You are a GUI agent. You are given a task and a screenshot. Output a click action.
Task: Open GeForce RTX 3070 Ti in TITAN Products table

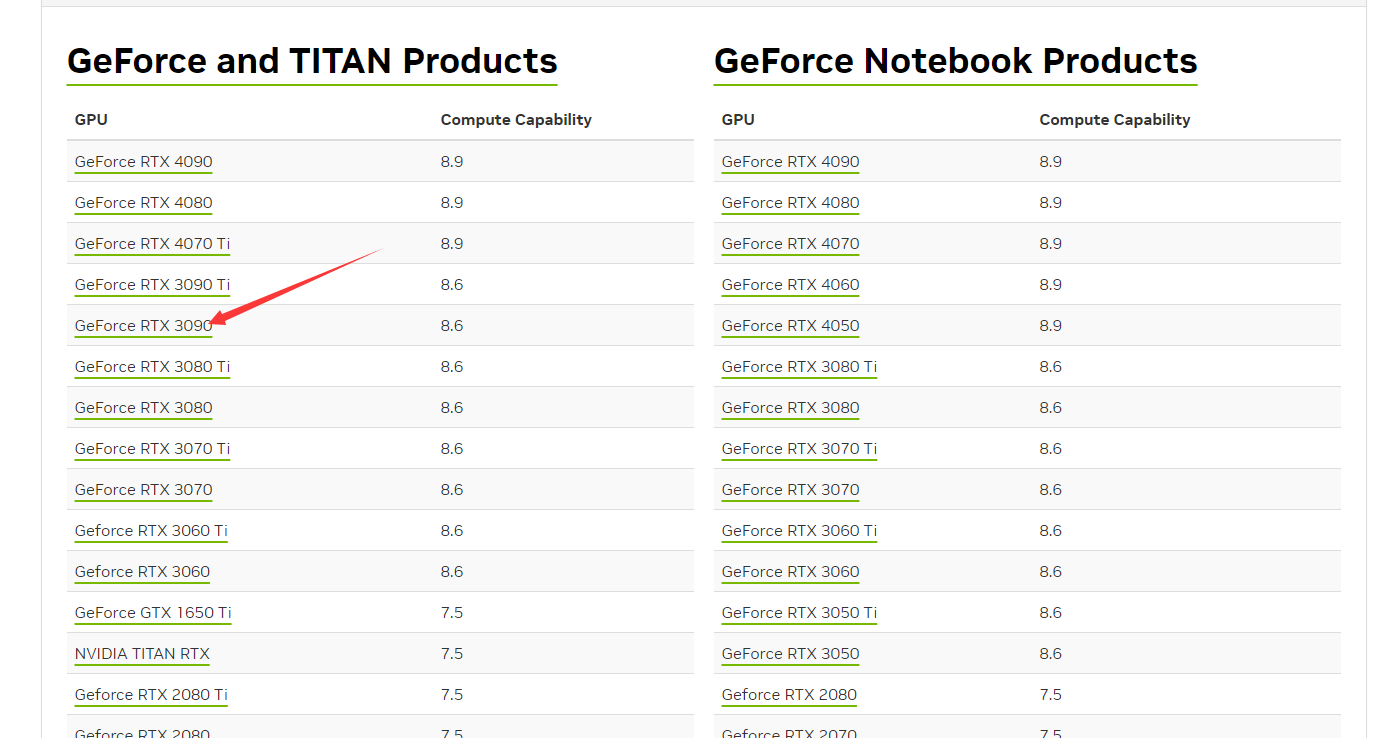click(x=152, y=449)
